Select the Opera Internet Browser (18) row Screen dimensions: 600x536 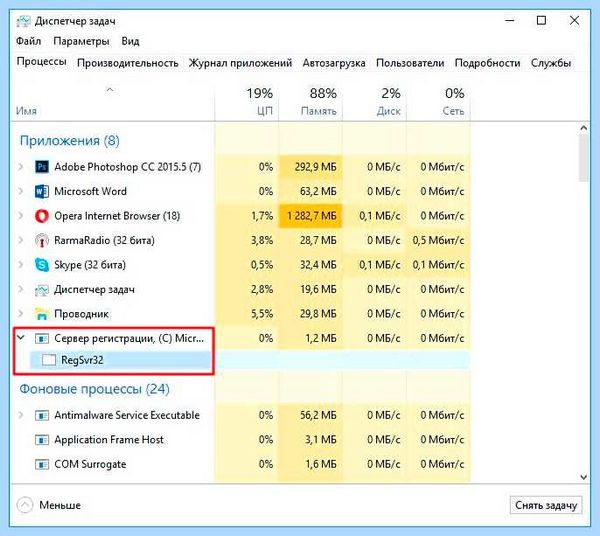click(x=242, y=216)
